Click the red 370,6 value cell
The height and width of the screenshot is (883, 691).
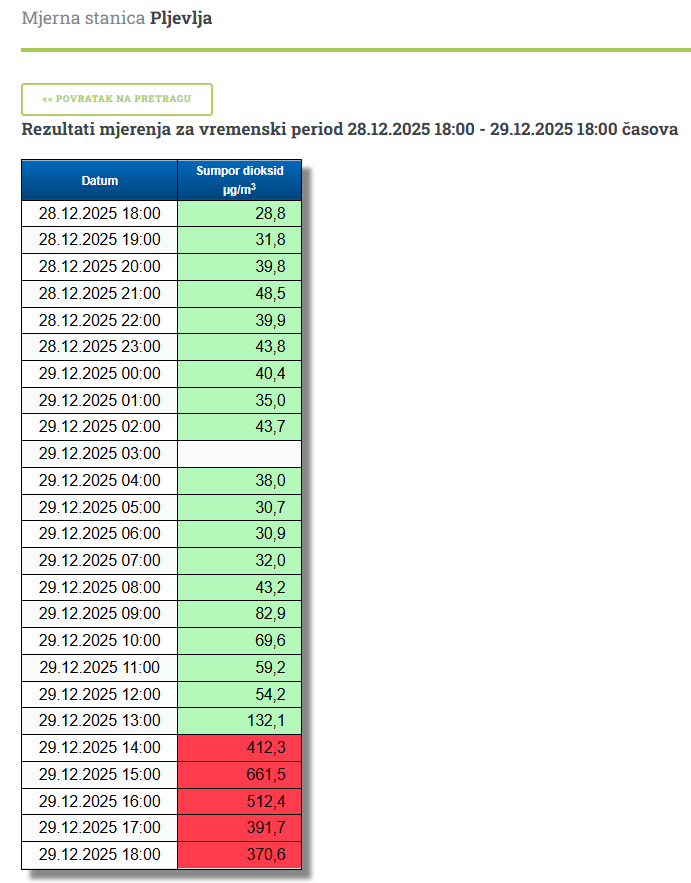(x=239, y=854)
